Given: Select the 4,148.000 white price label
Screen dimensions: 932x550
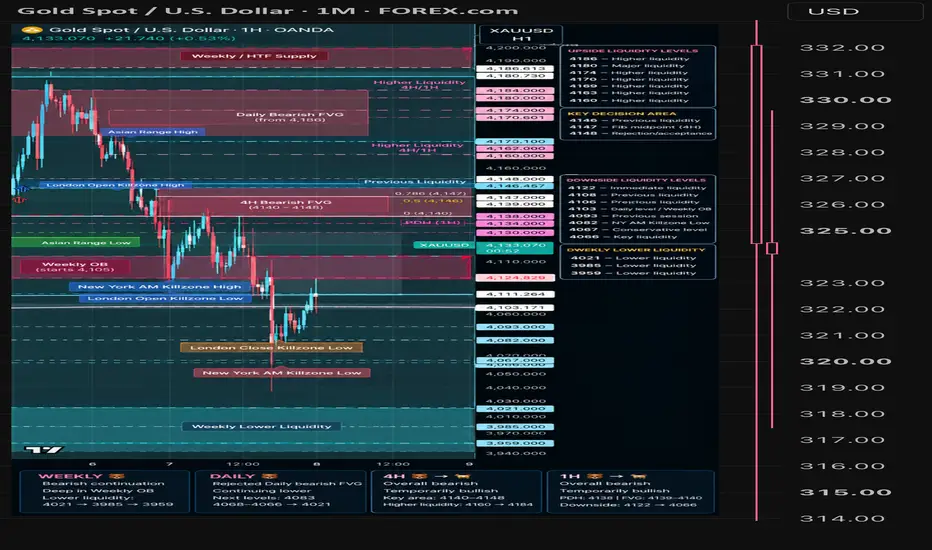Looking at the screenshot, I should click(515, 179).
